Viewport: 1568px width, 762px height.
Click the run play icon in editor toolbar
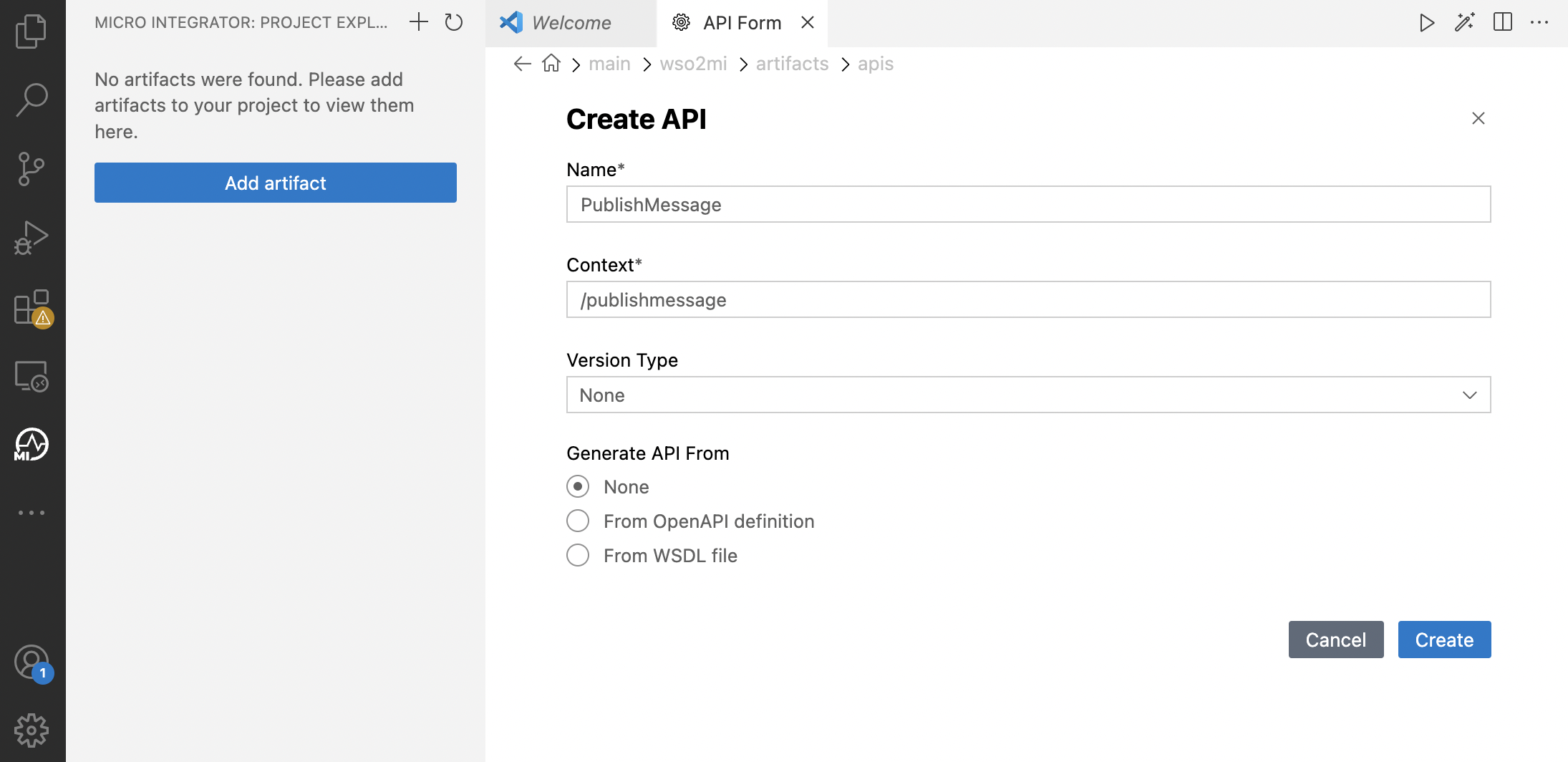(x=1426, y=23)
